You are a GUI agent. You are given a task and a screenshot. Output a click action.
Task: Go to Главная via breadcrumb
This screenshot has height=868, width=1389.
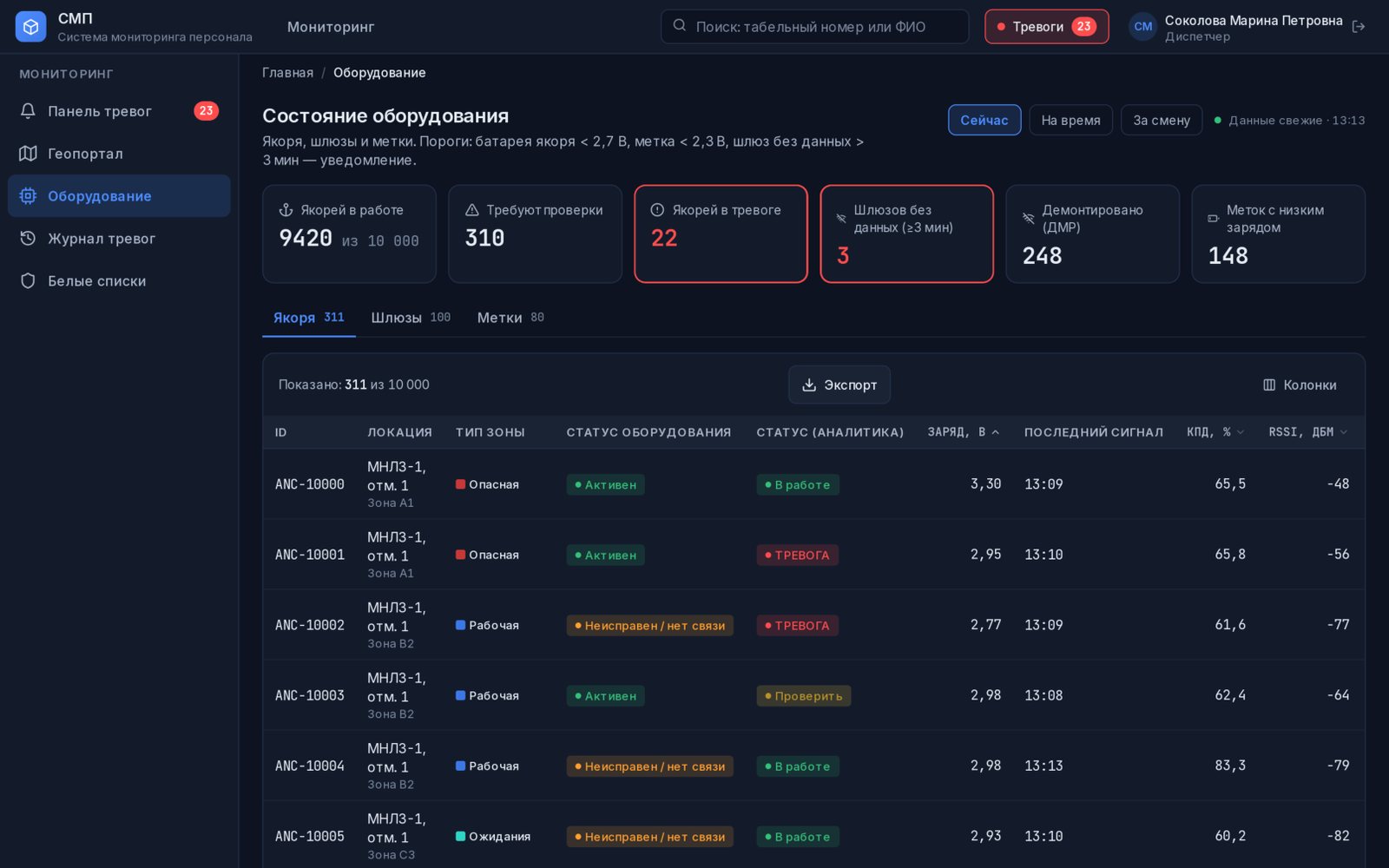288,73
